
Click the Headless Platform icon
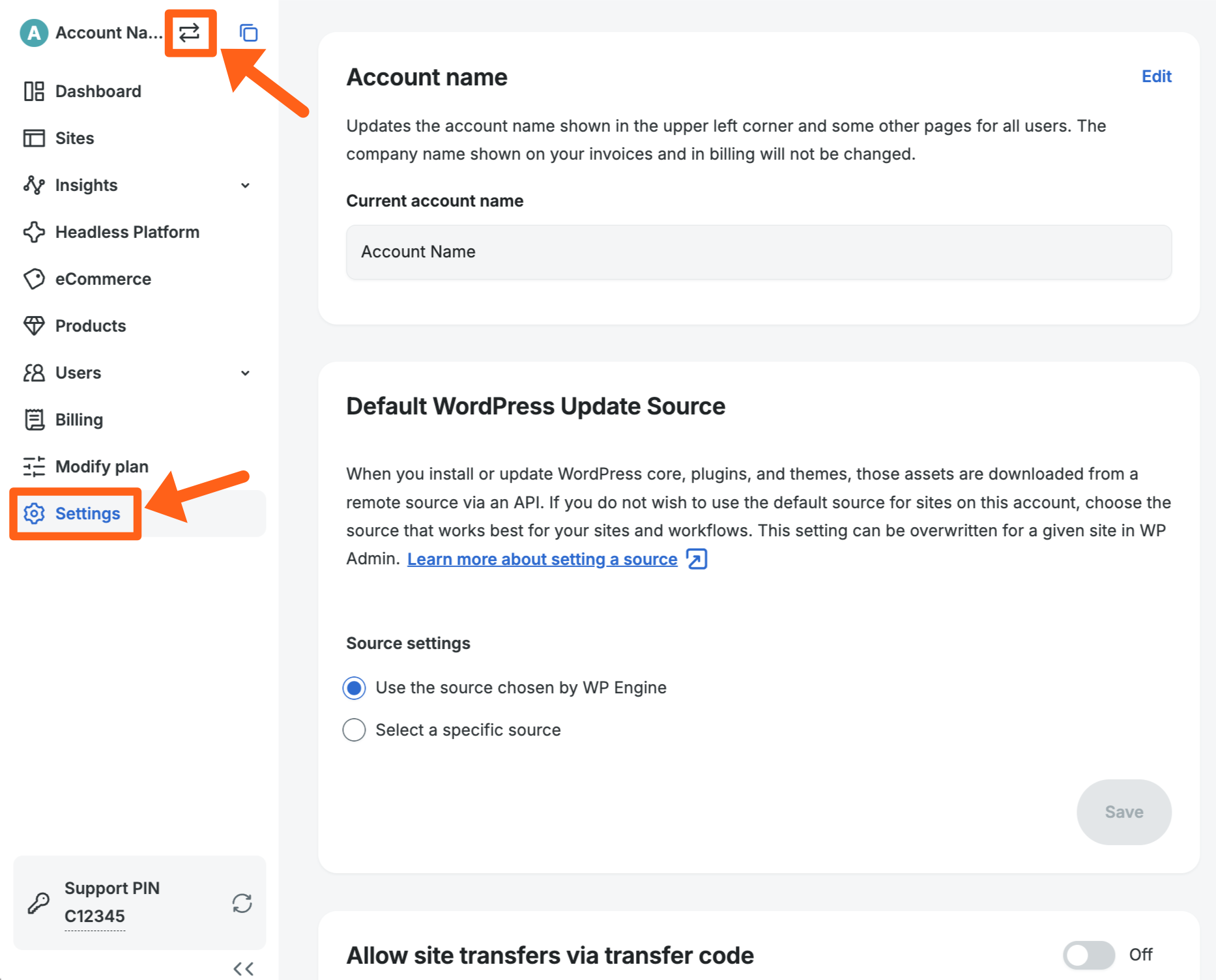click(34, 232)
